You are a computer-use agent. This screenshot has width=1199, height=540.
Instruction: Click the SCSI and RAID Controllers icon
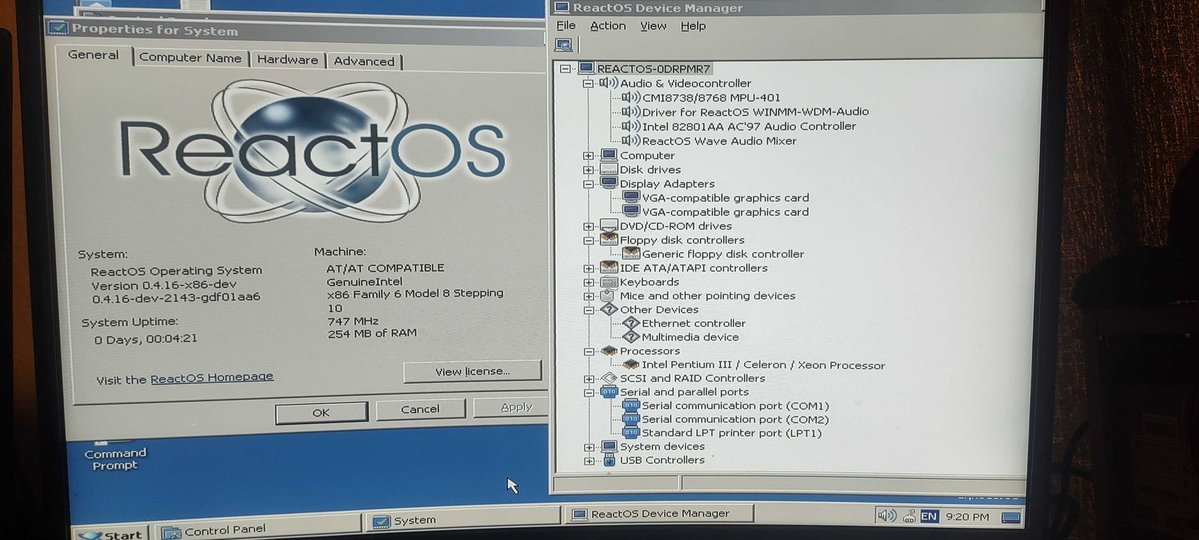pyautogui.click(x=609, y=378)
